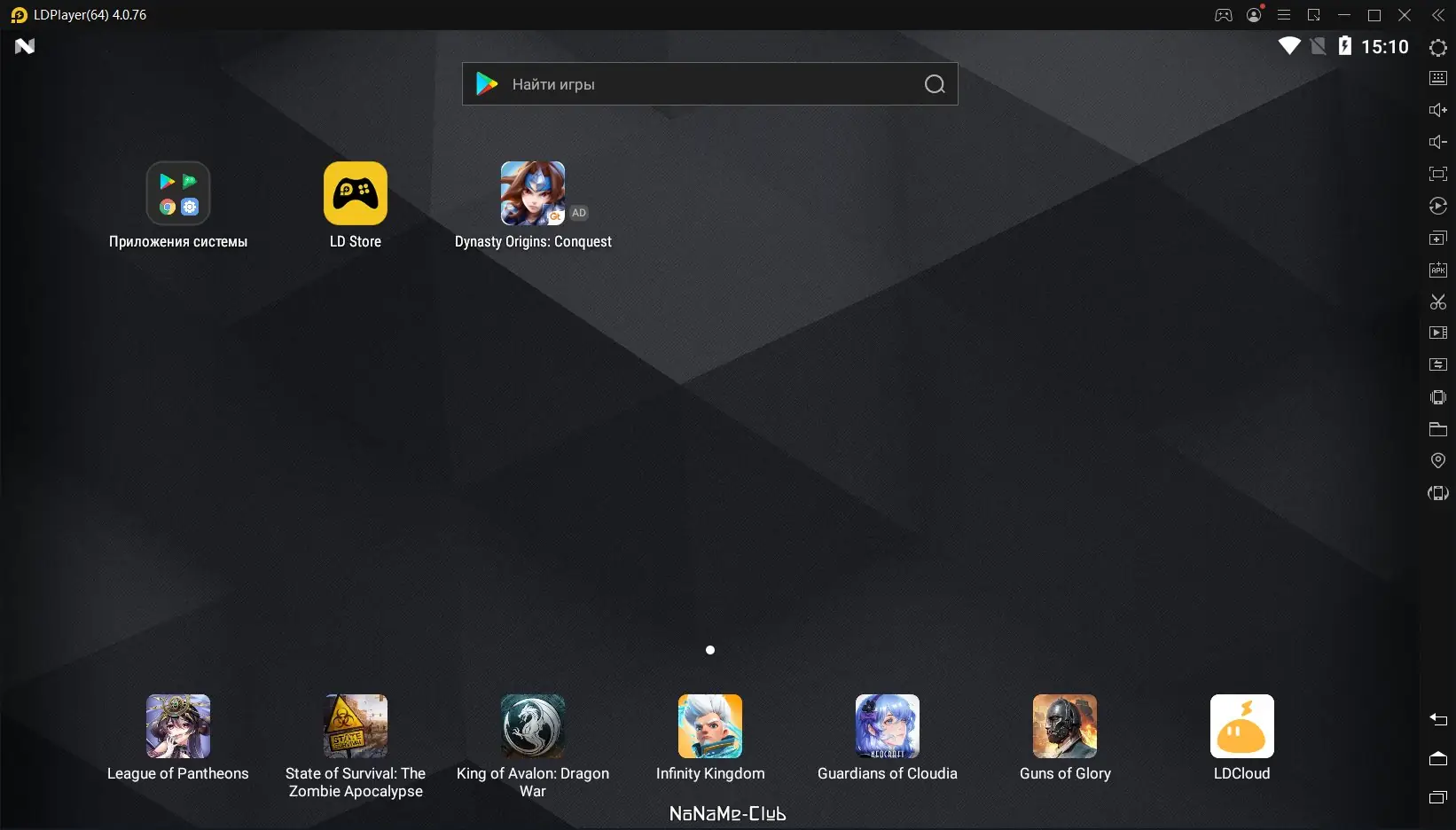Rotate the emulator screen
1456x830 pixels.
tap(1438, 493)
